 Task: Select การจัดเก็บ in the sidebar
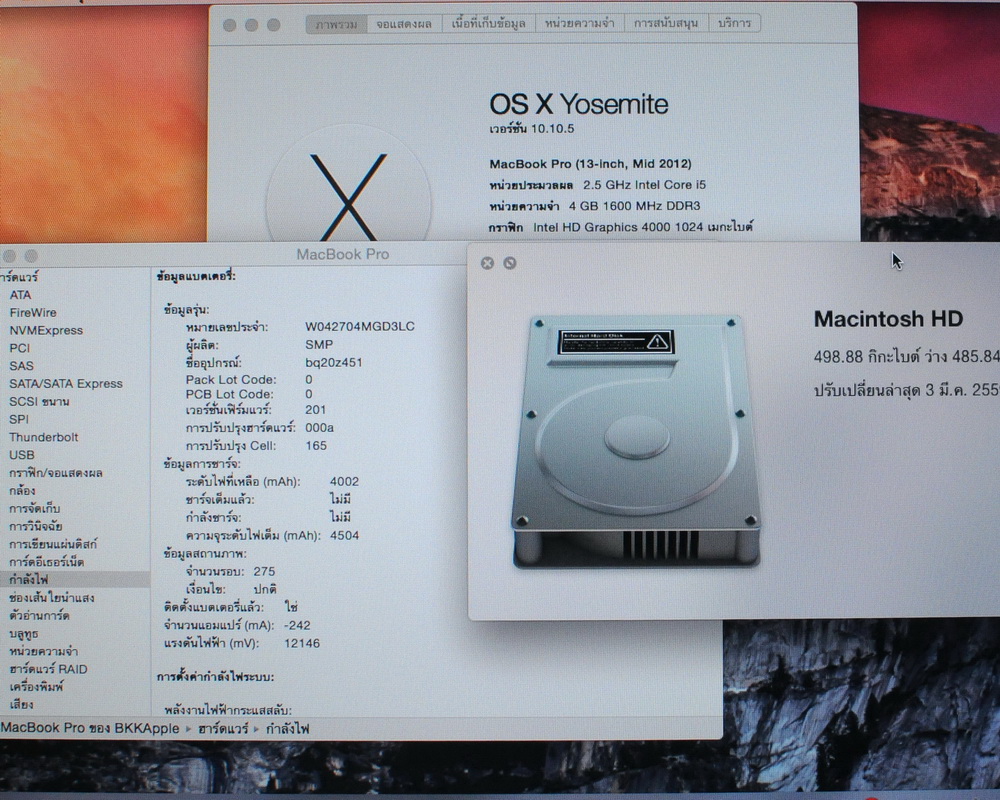point(34,508)
